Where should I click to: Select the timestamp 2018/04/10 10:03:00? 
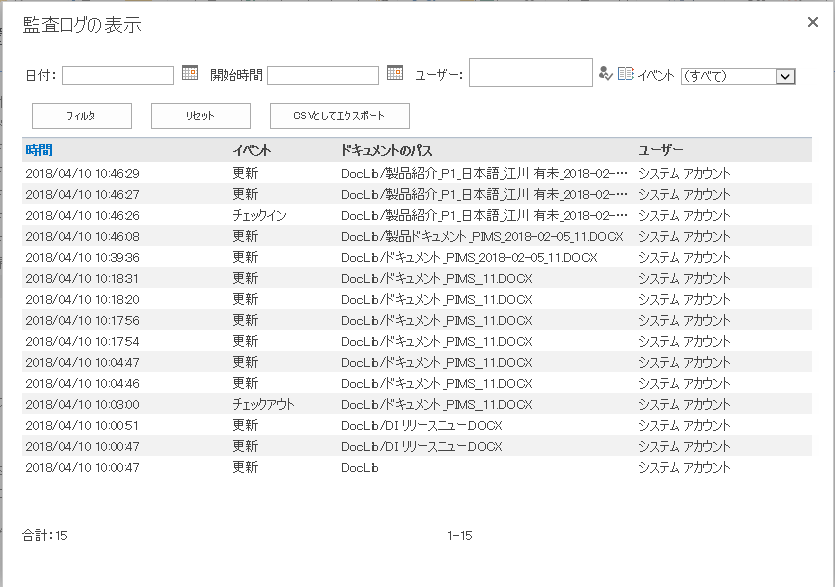(83, 405)
